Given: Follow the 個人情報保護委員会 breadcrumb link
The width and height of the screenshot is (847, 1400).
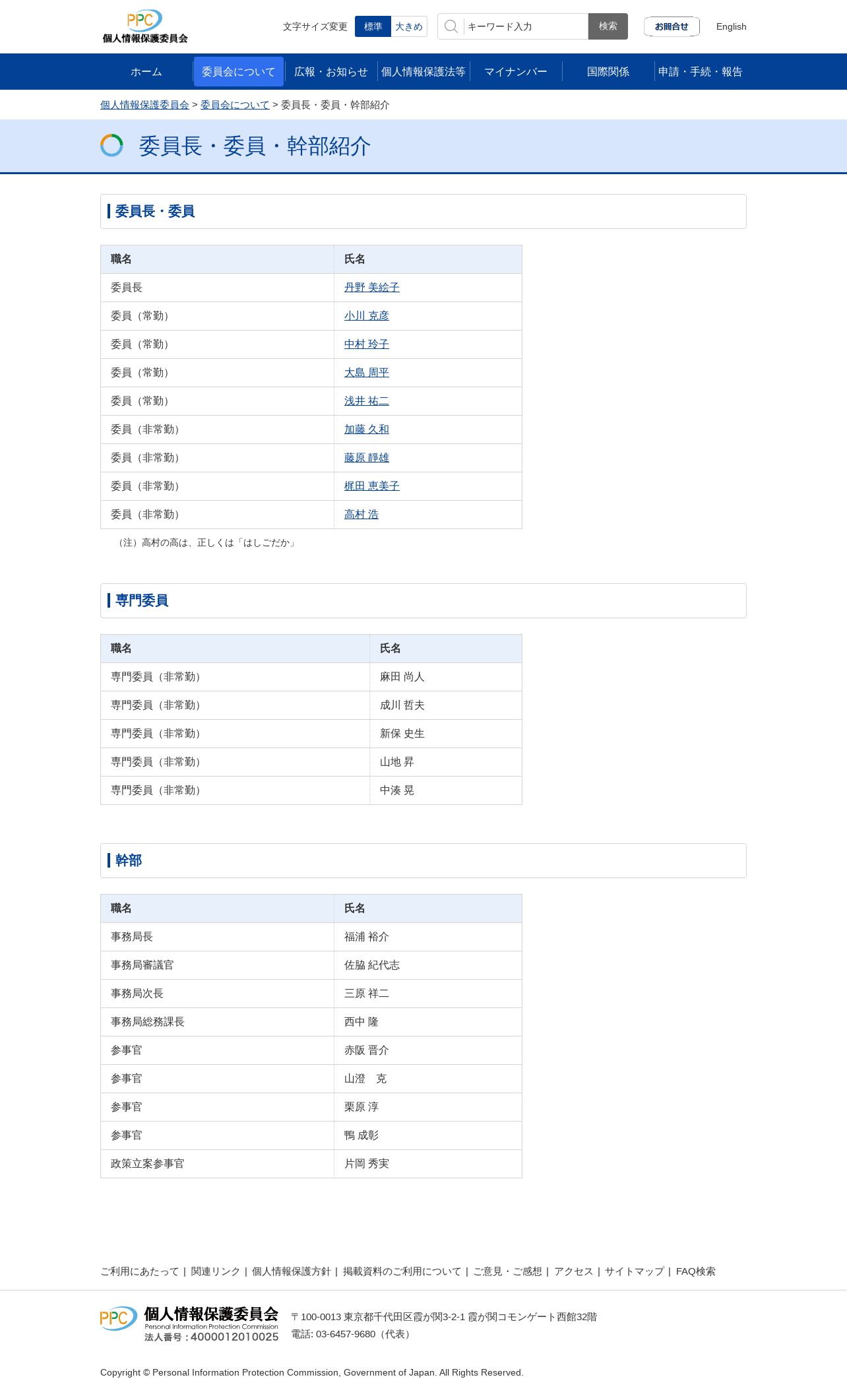Looking at the screenshot, I should pyautogui.click(x=144, y=105).
